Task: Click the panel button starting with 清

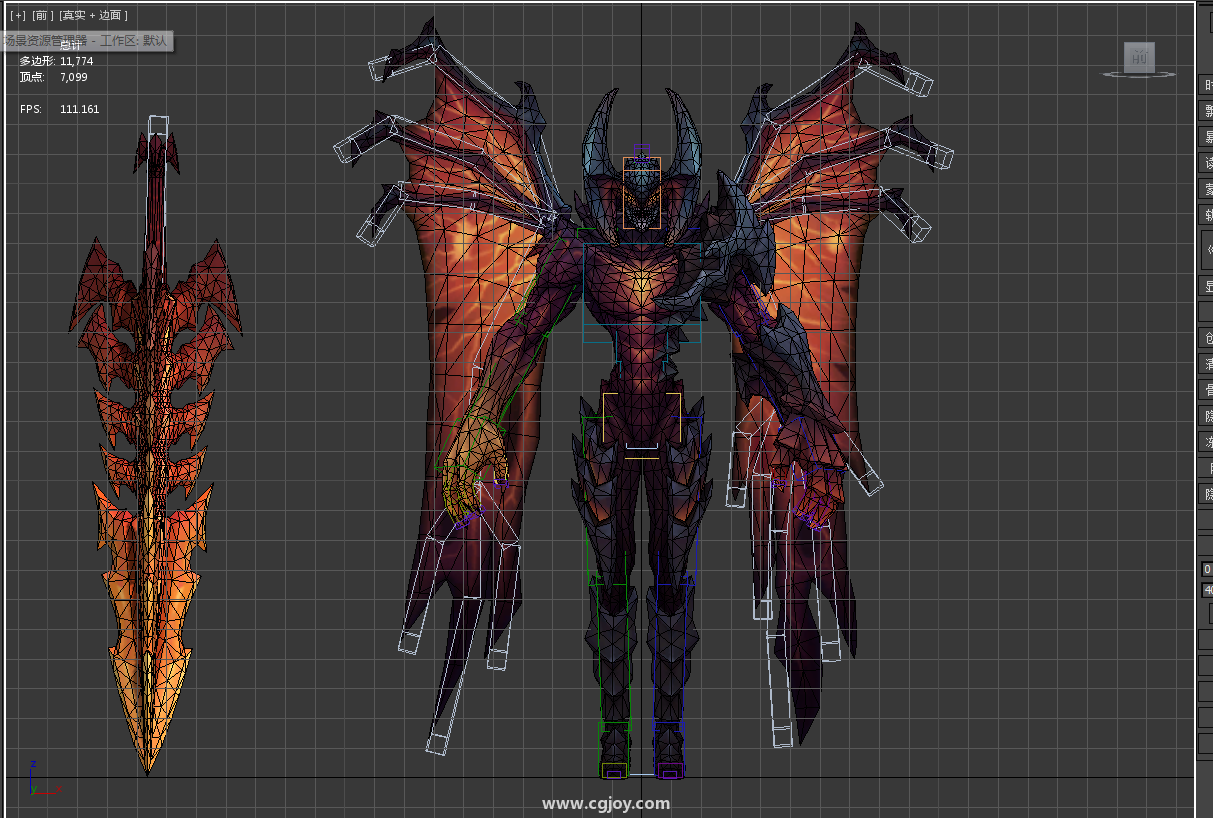Action: point(1207,364)
